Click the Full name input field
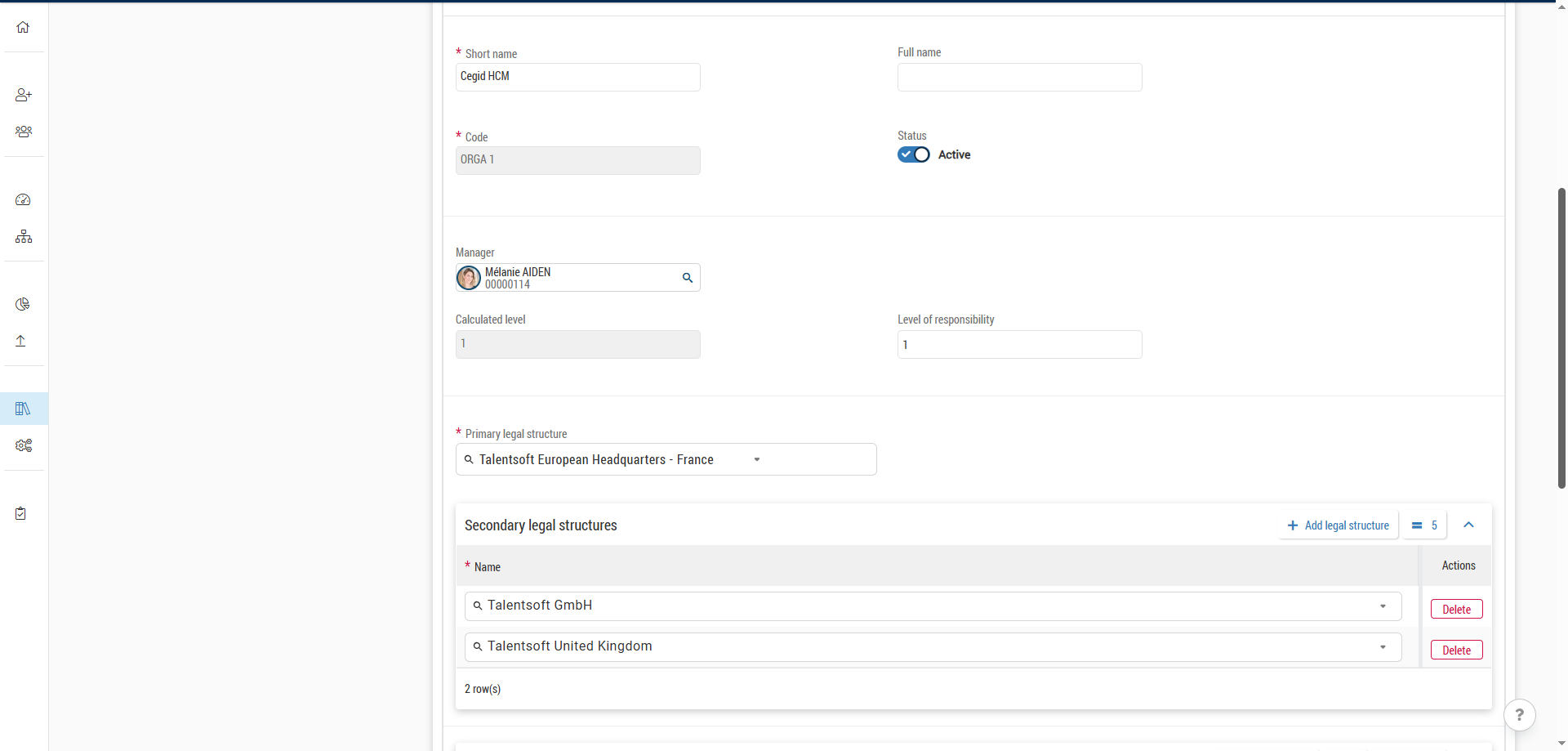Image resolution: width=1568 pixels, height=751 pixels. 1019,78
